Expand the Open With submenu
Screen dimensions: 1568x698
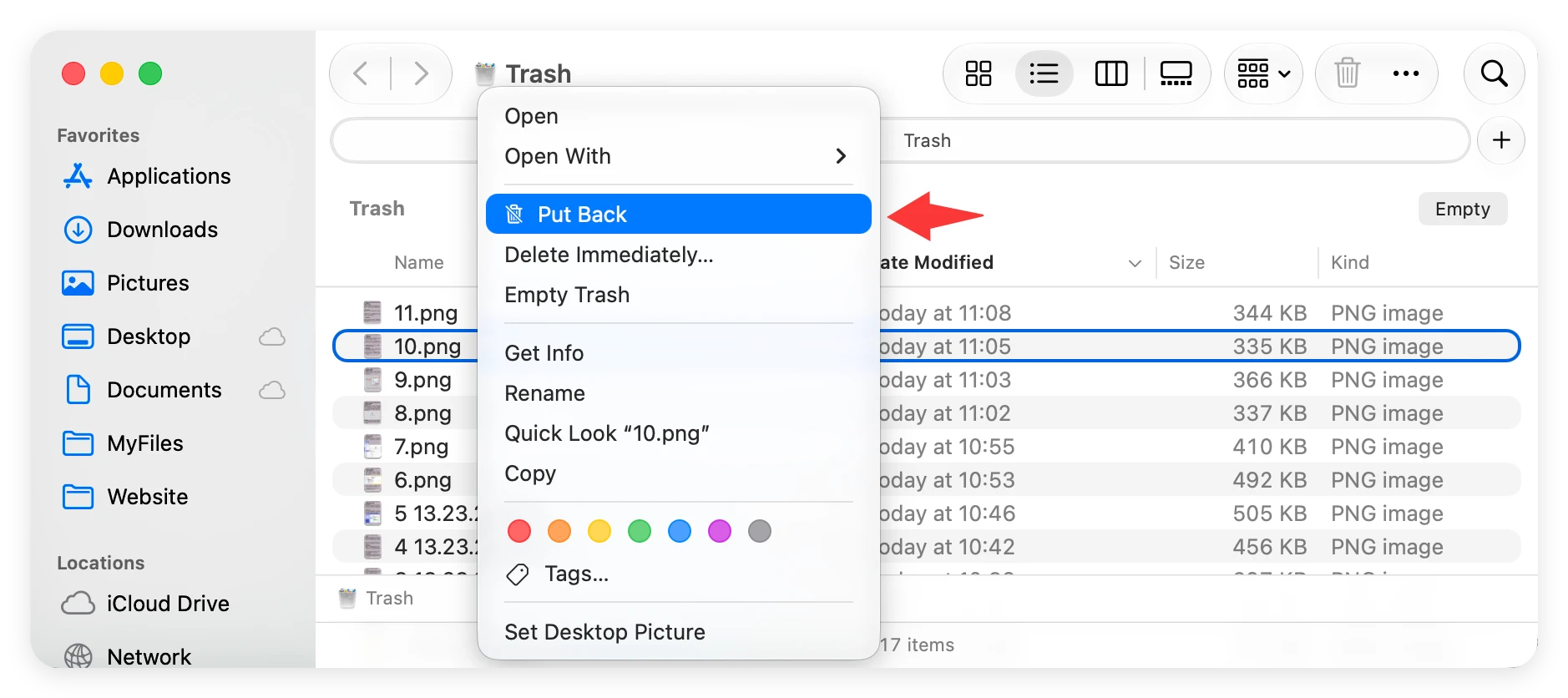[x=678, y=156]
